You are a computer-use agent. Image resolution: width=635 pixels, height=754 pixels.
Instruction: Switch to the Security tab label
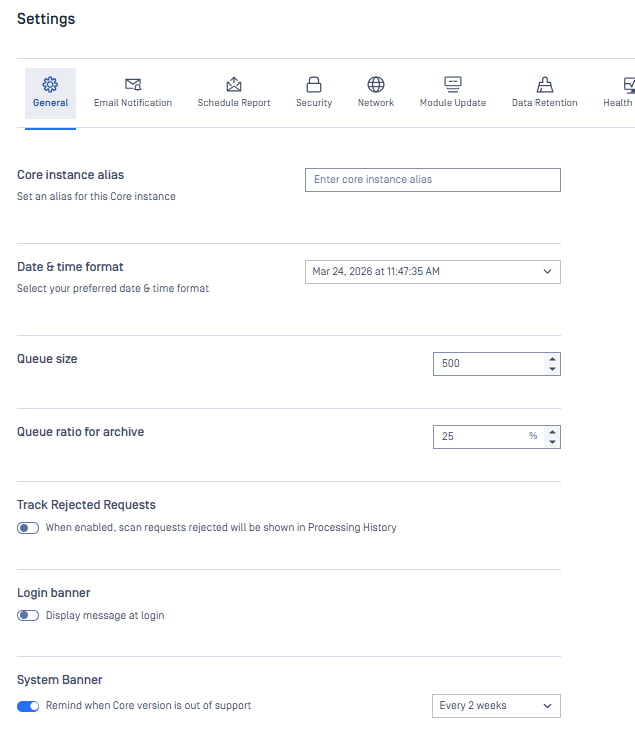click(314, 103)
